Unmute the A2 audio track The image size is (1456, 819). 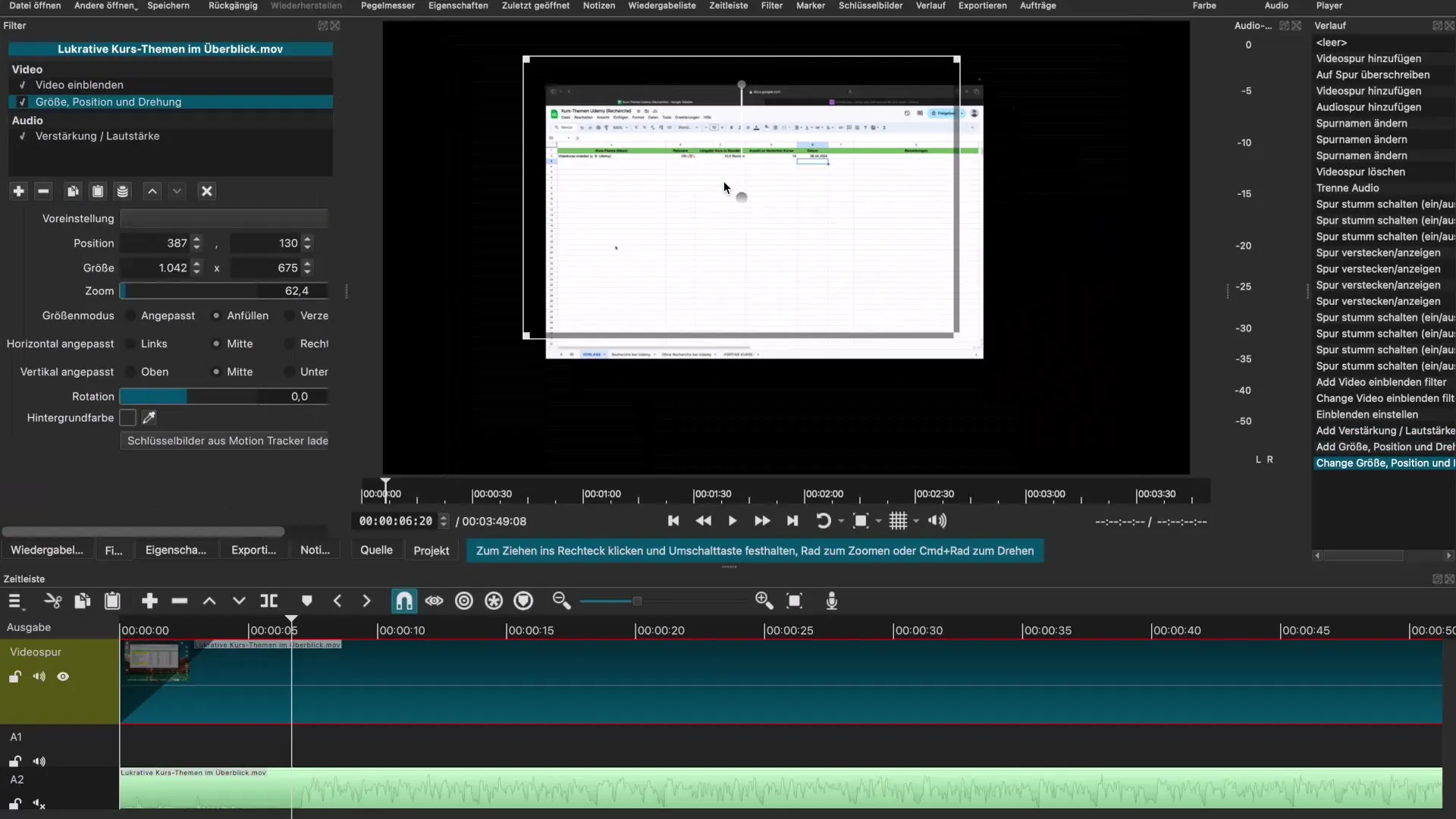click(x=39, y=804)
